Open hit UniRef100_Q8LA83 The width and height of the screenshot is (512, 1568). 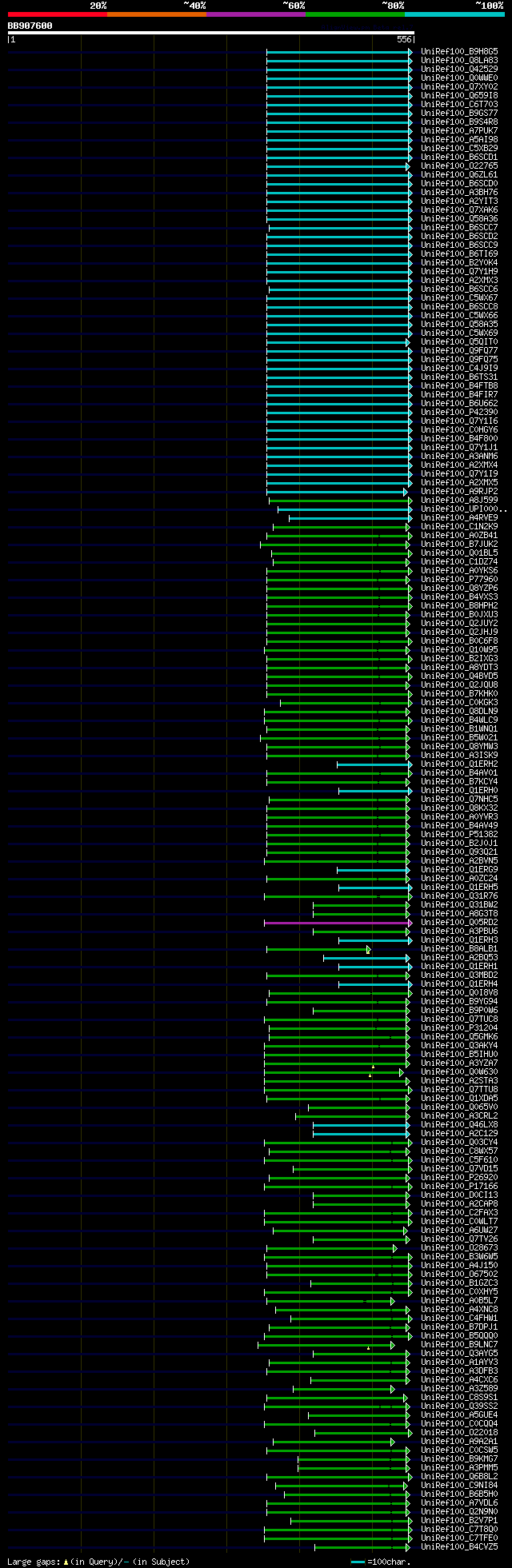click(x=459, y=60)
